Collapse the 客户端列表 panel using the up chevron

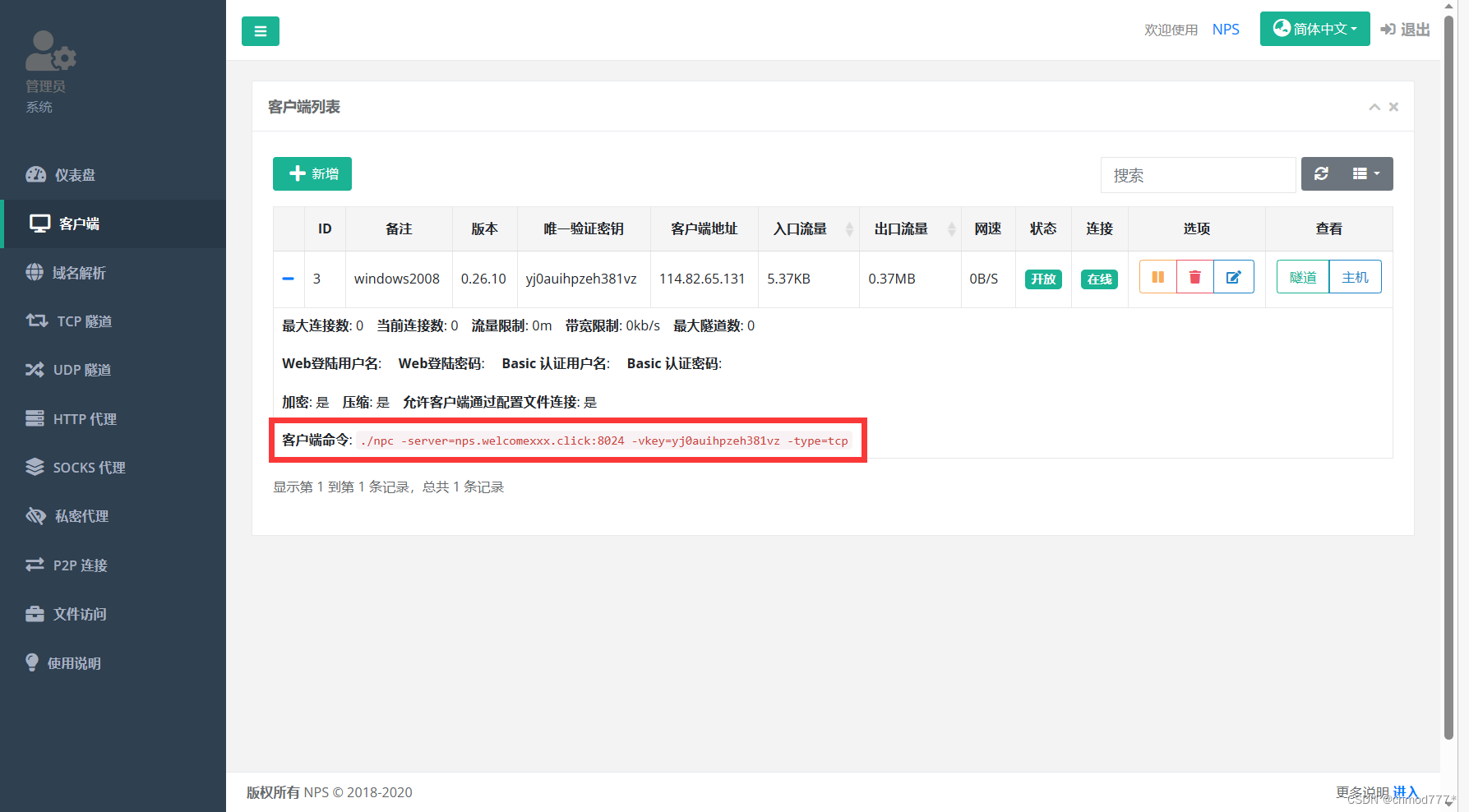click(x=1374, y=107)
